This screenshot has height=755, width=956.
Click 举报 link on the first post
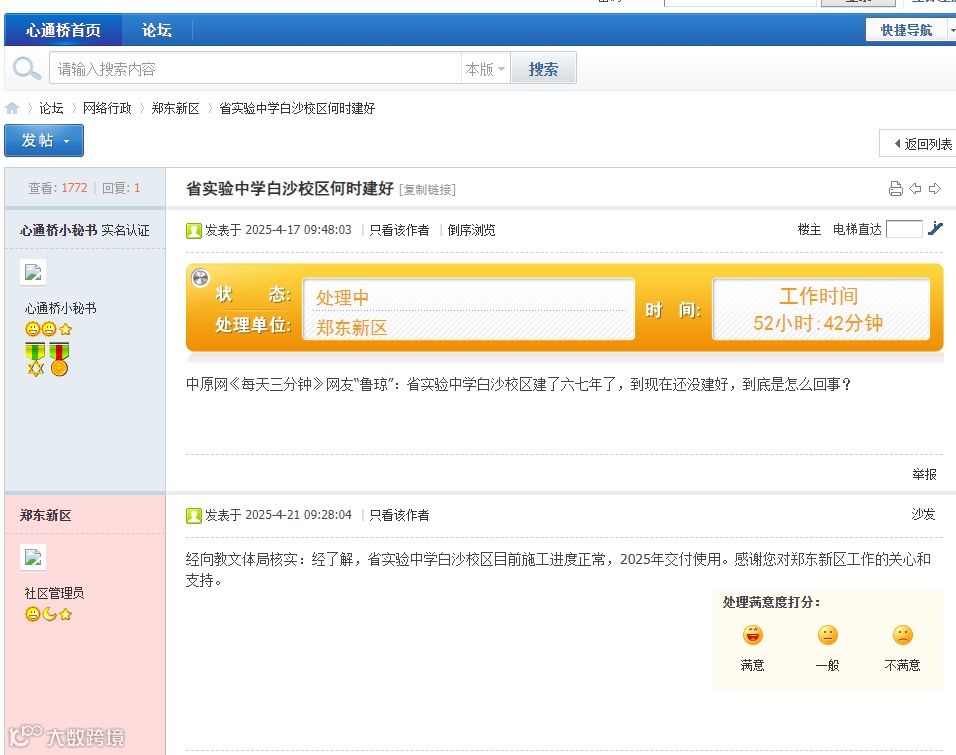tap(924, 474)
